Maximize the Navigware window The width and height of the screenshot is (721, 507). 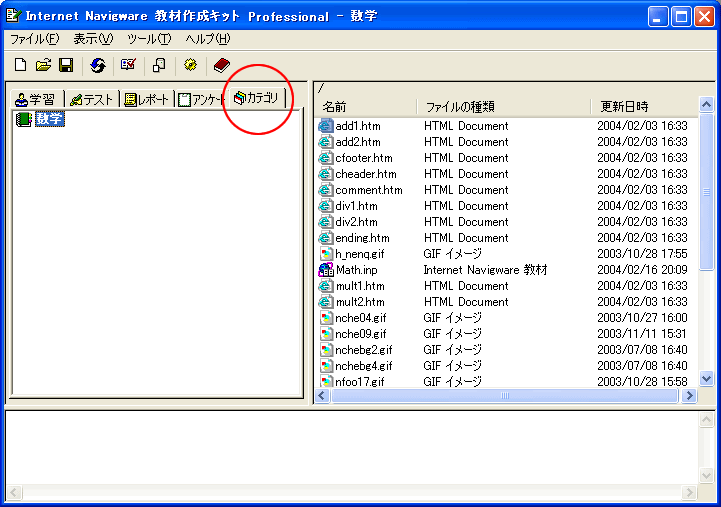click(681, 17)
